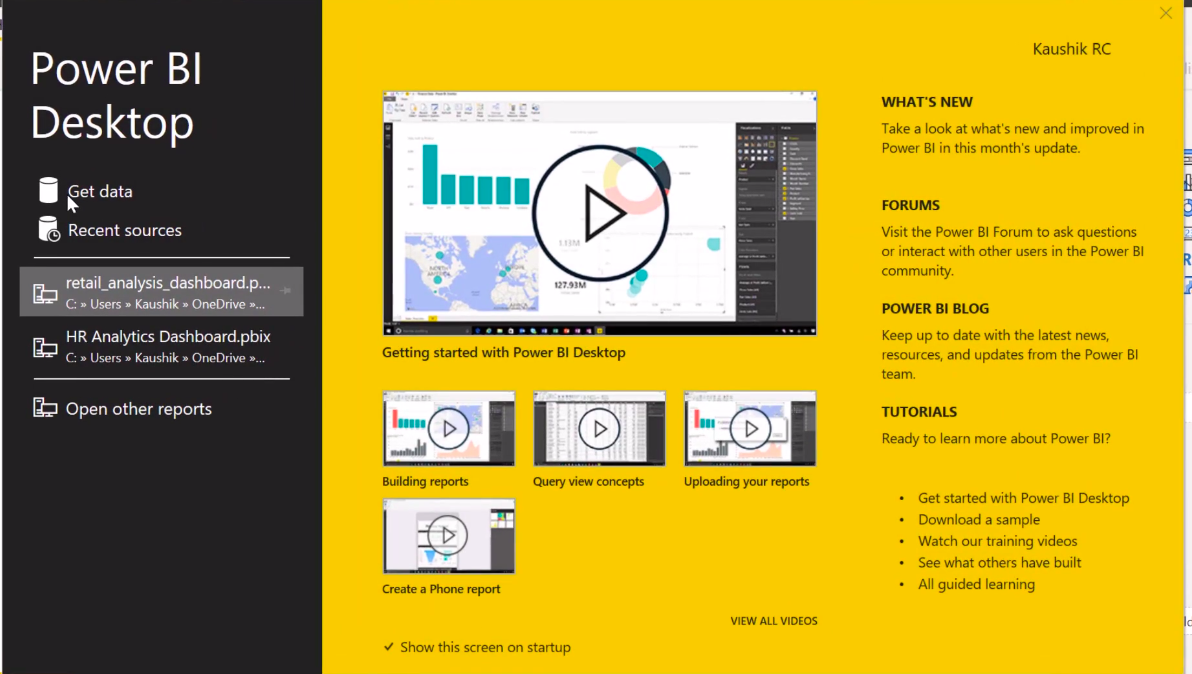Play the Getting started with Power BI video
The height and width of the screenshot is (674, 1192).
tap(600, 214)
